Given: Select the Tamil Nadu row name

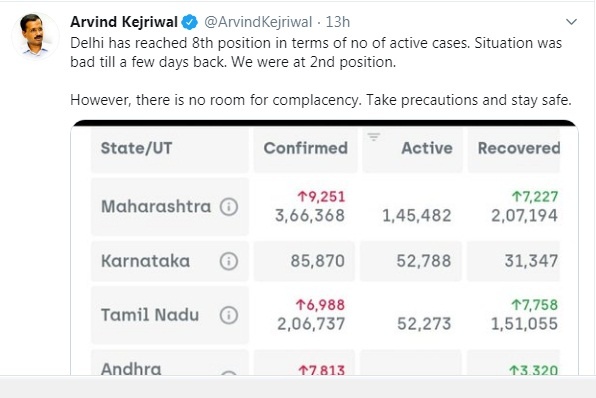Looking at the screenshot, I should tap(150, 315).
